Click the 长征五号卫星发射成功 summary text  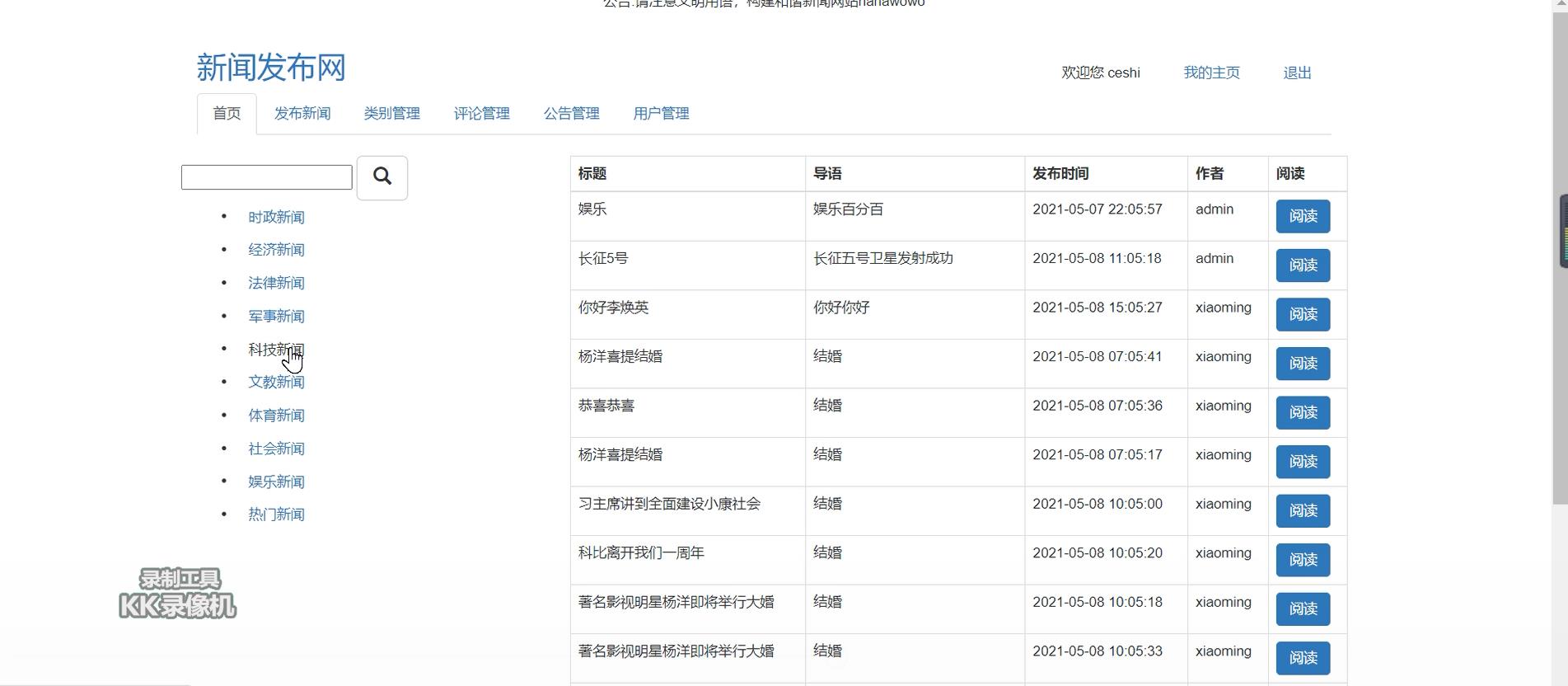point(883,259)
